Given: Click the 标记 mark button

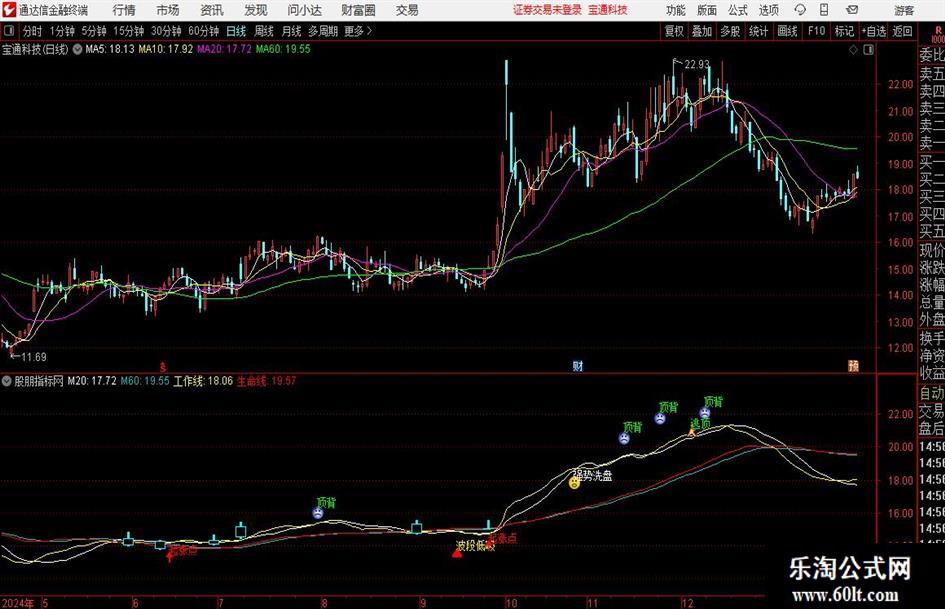Looking at the screenshot, I should (x=844, y=31).
